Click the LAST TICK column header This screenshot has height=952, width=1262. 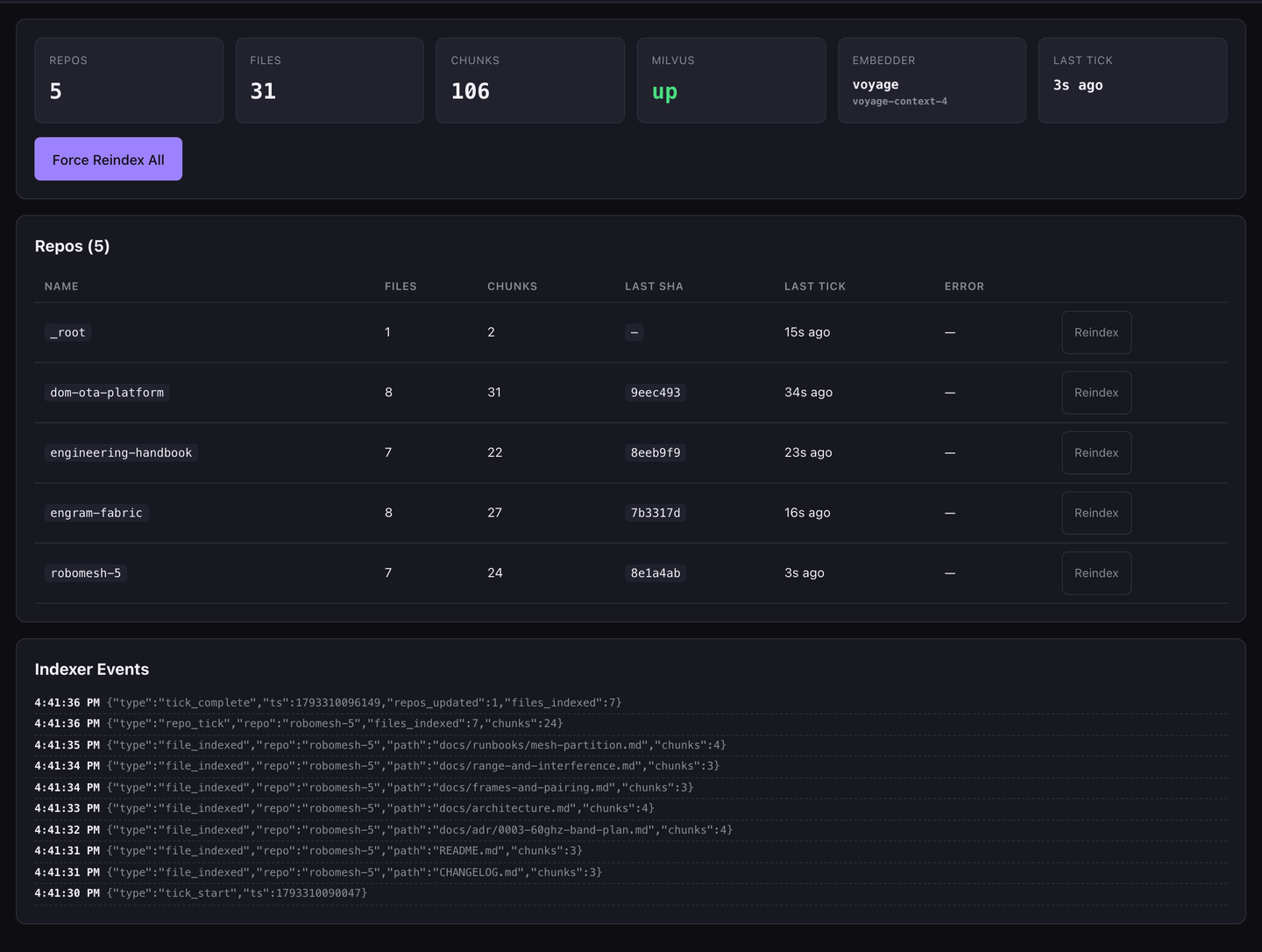coord(815,287)
